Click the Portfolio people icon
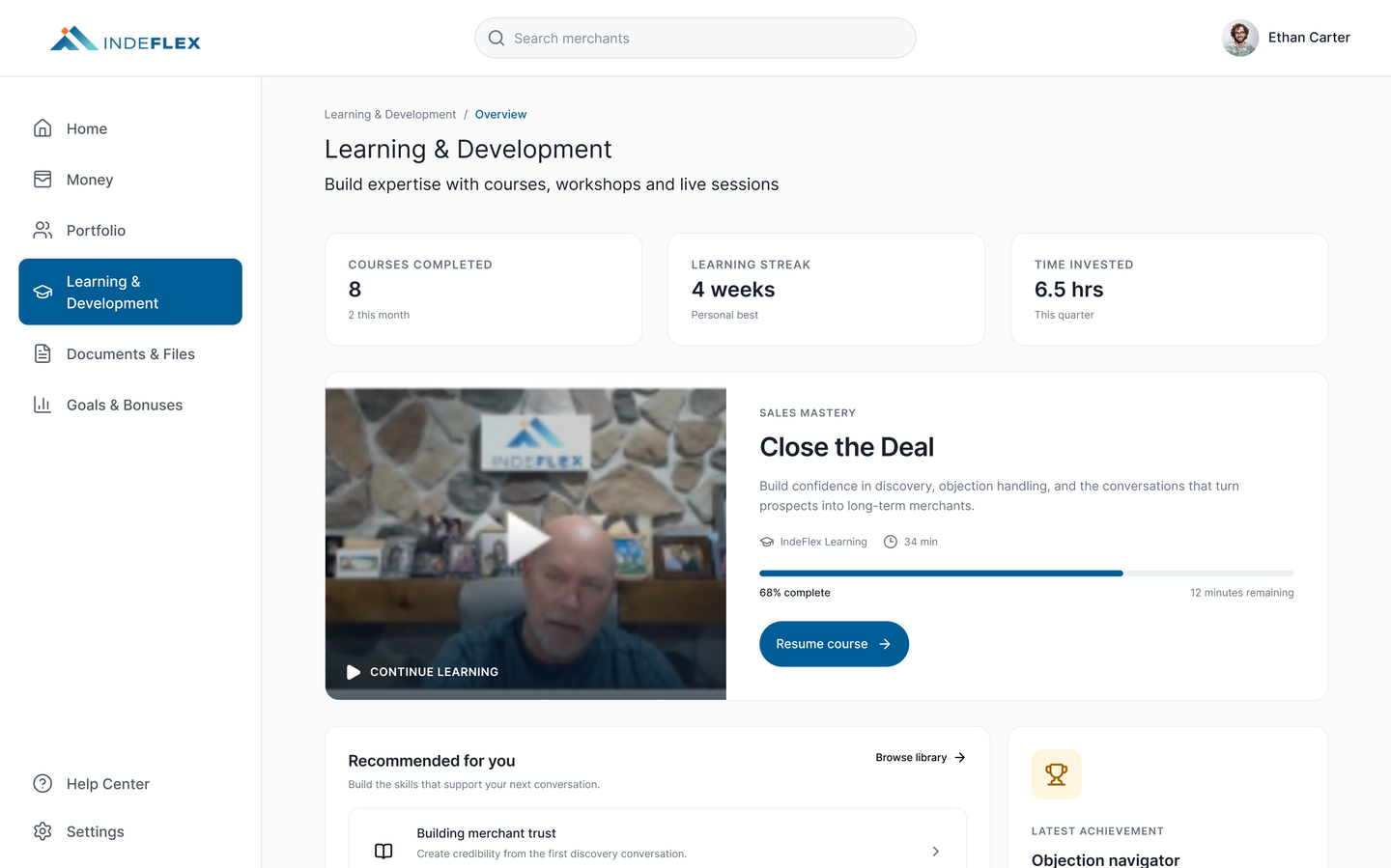Viewport: 1391px width, 868px height. click(43, 230)
